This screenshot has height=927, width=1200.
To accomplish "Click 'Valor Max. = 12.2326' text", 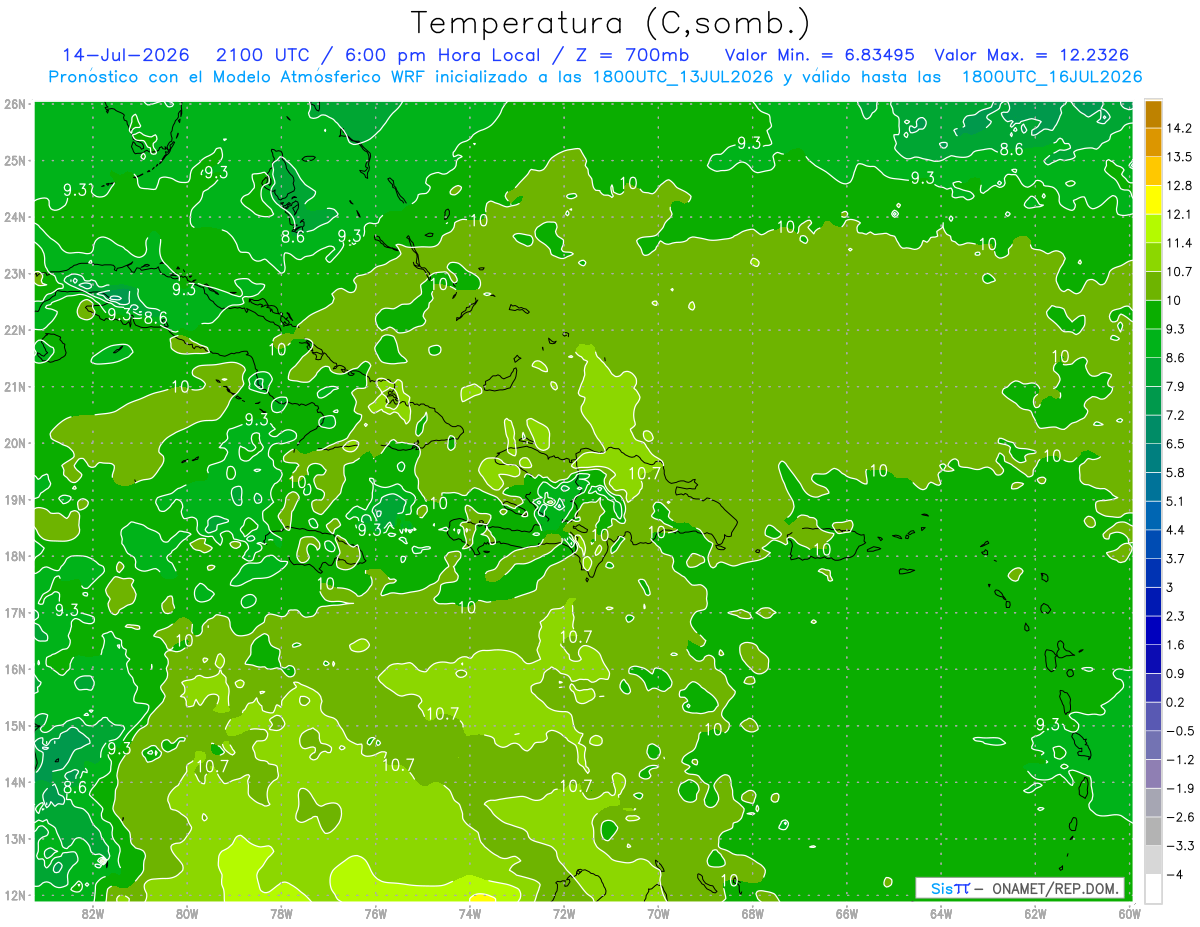I will [1031, 55].
